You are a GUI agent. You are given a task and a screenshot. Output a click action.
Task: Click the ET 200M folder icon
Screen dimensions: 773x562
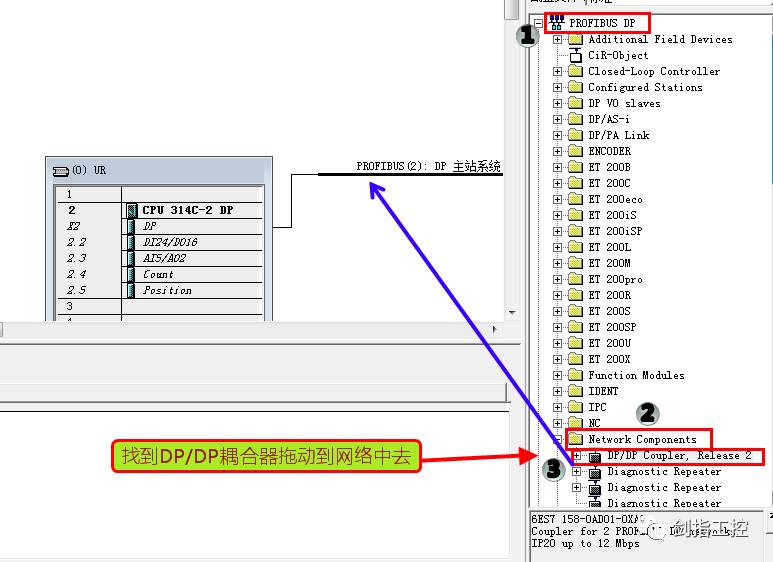(575, 263)
